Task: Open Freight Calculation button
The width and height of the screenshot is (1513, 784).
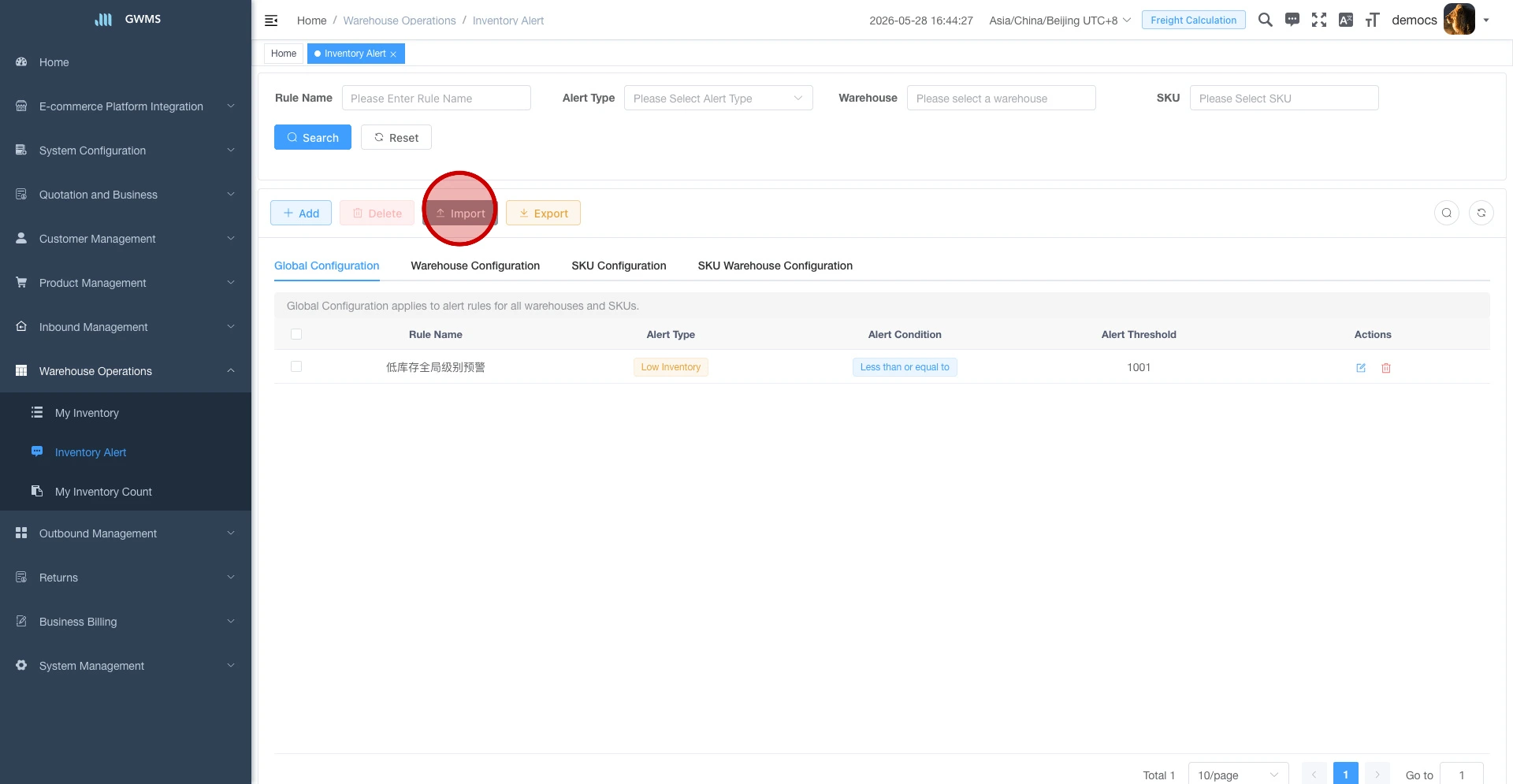Action: [1193, 20]
